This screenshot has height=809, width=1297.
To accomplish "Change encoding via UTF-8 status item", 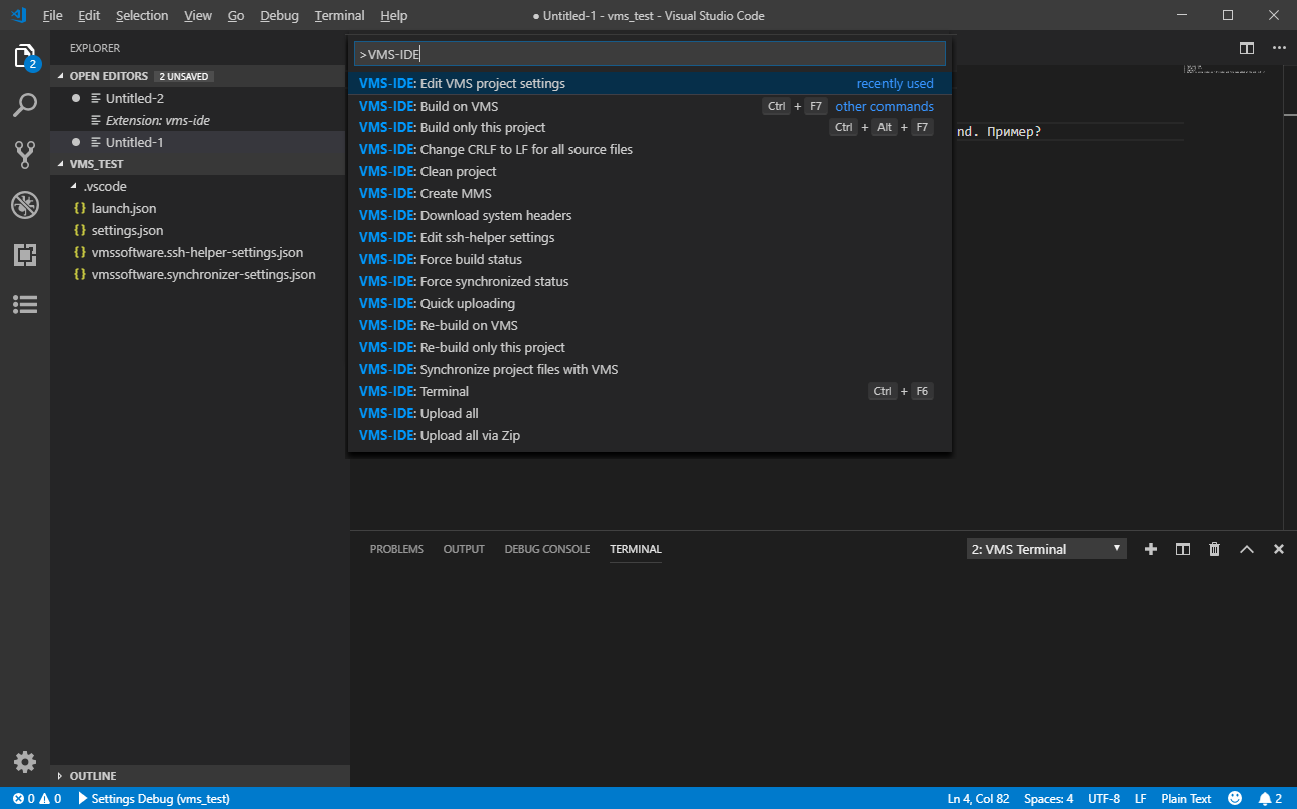I will [x=1104, y=799].
